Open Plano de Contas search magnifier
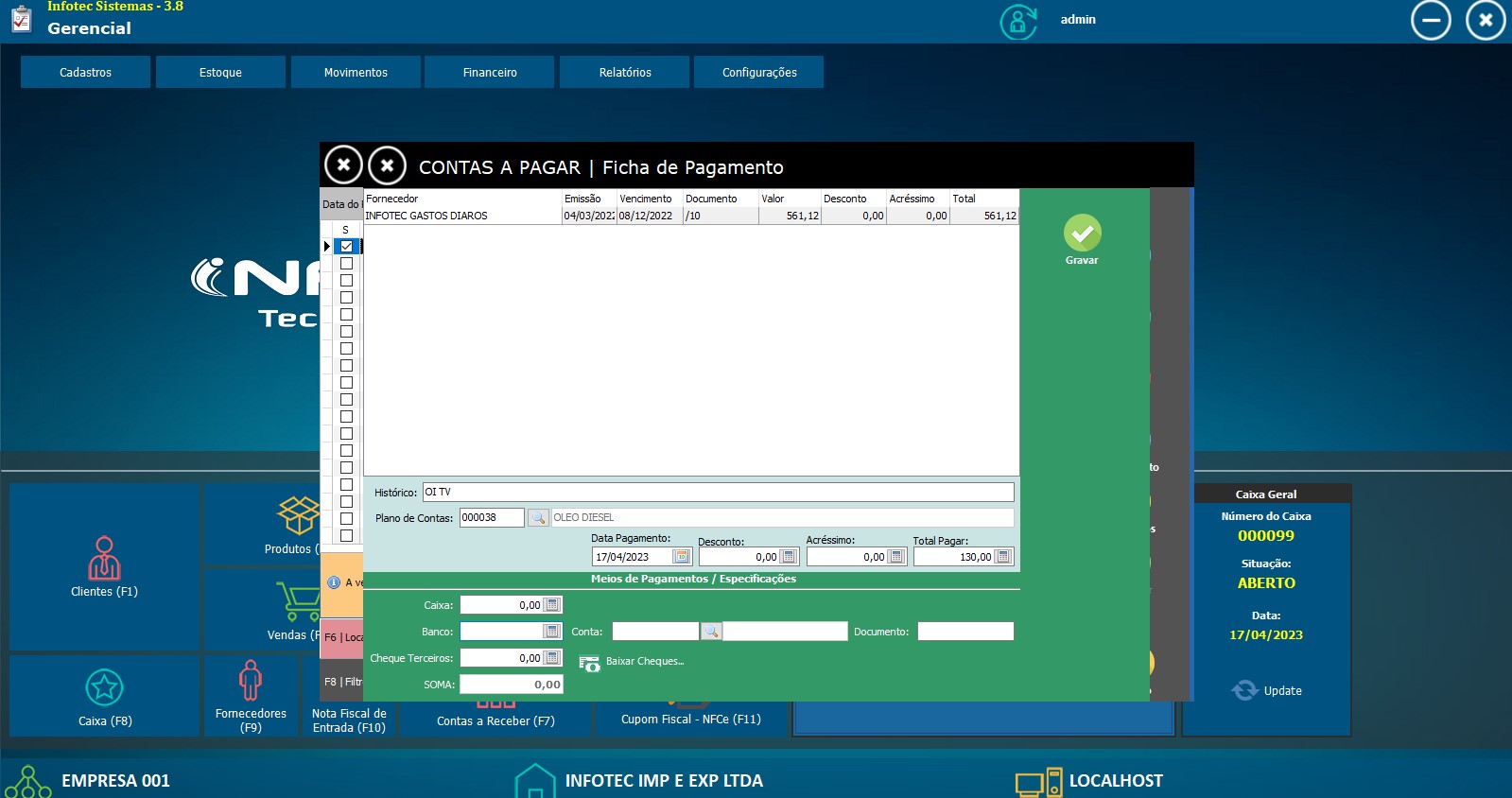Viewport: 1512px width, 798px height. [538, 518]
